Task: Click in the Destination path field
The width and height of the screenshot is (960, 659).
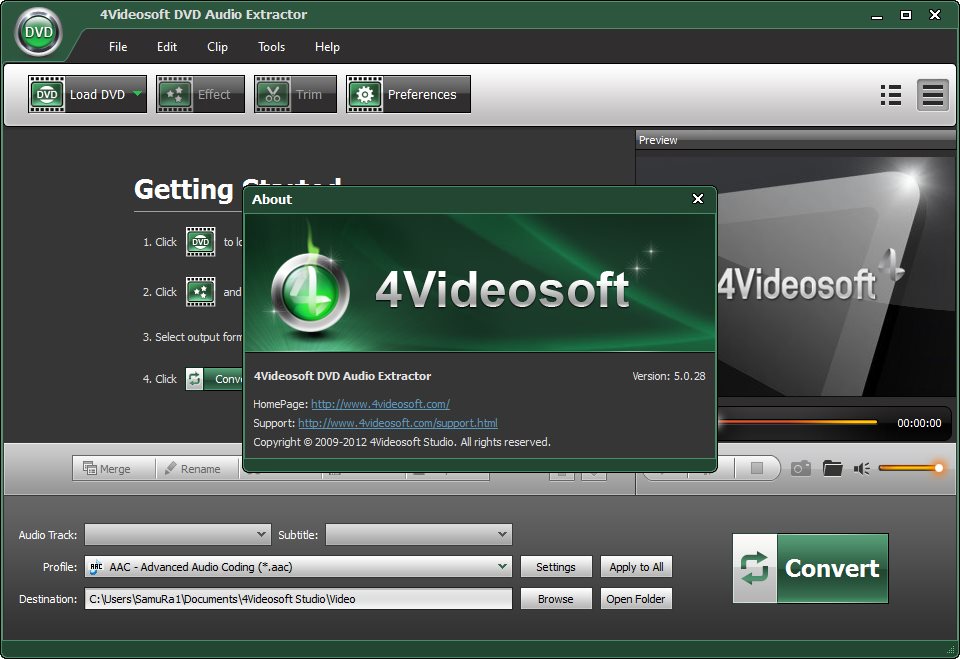Action: coord(298,598)
